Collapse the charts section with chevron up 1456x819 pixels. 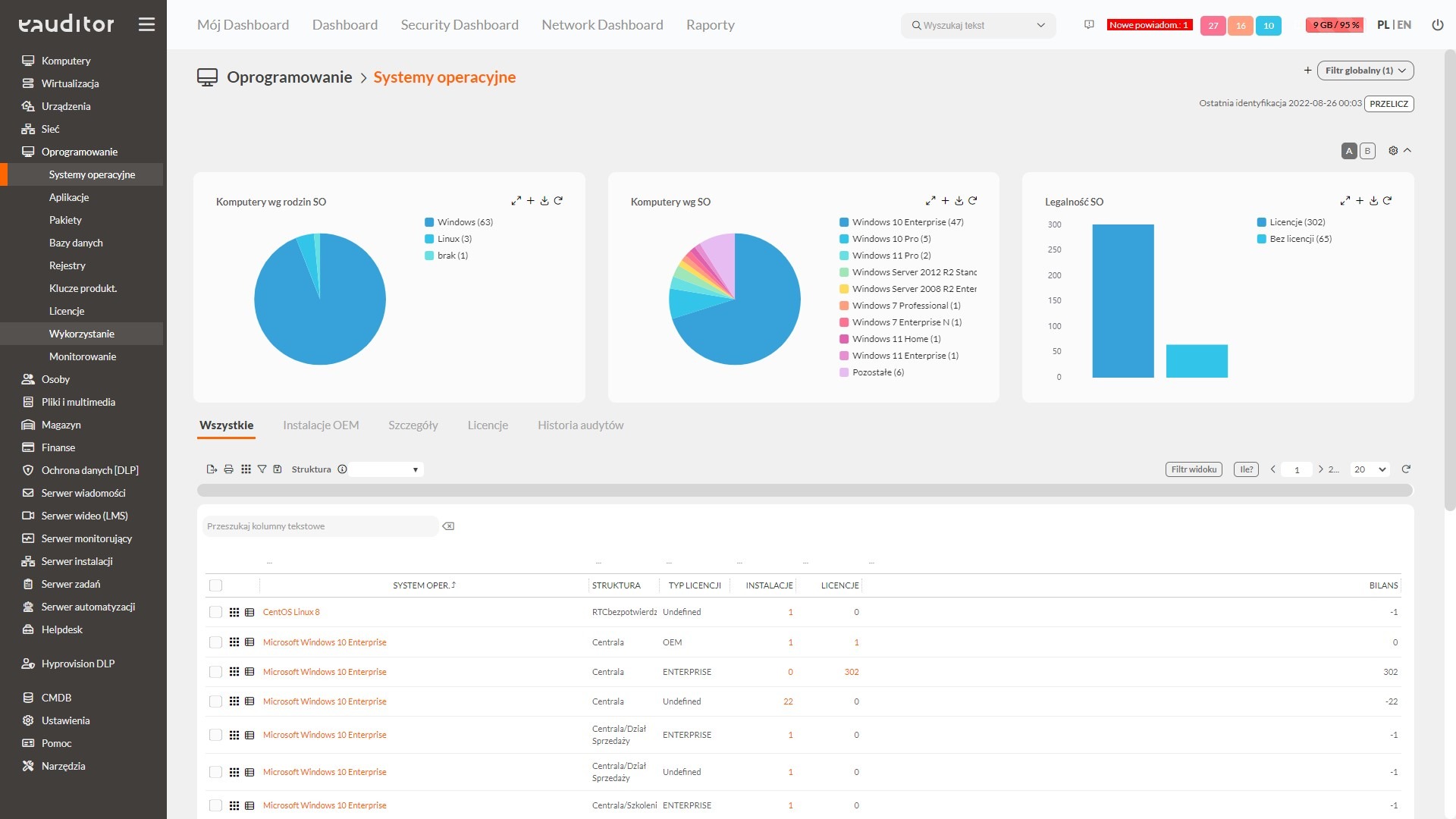coord(1407,150)
